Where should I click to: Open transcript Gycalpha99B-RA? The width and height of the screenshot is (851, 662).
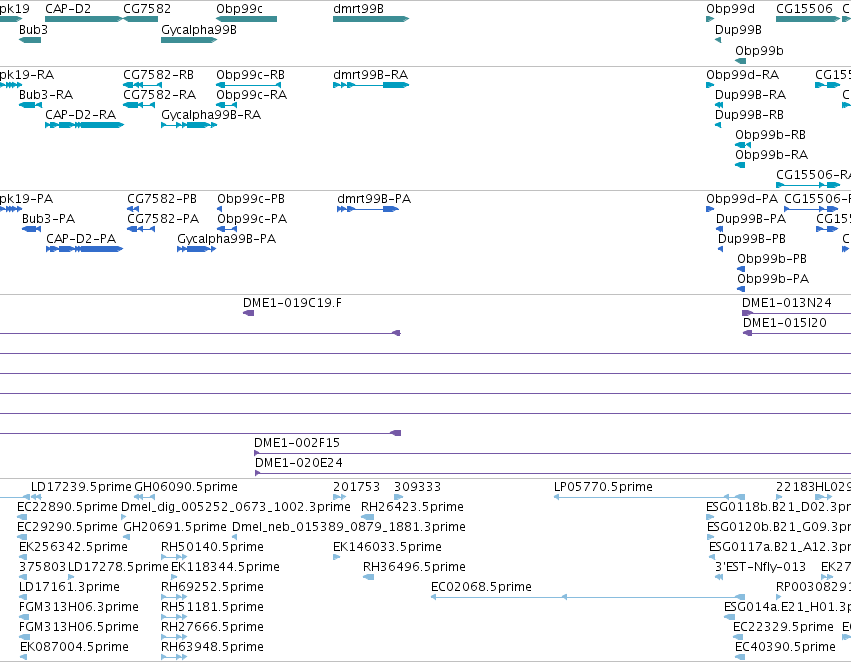point(189,125)
